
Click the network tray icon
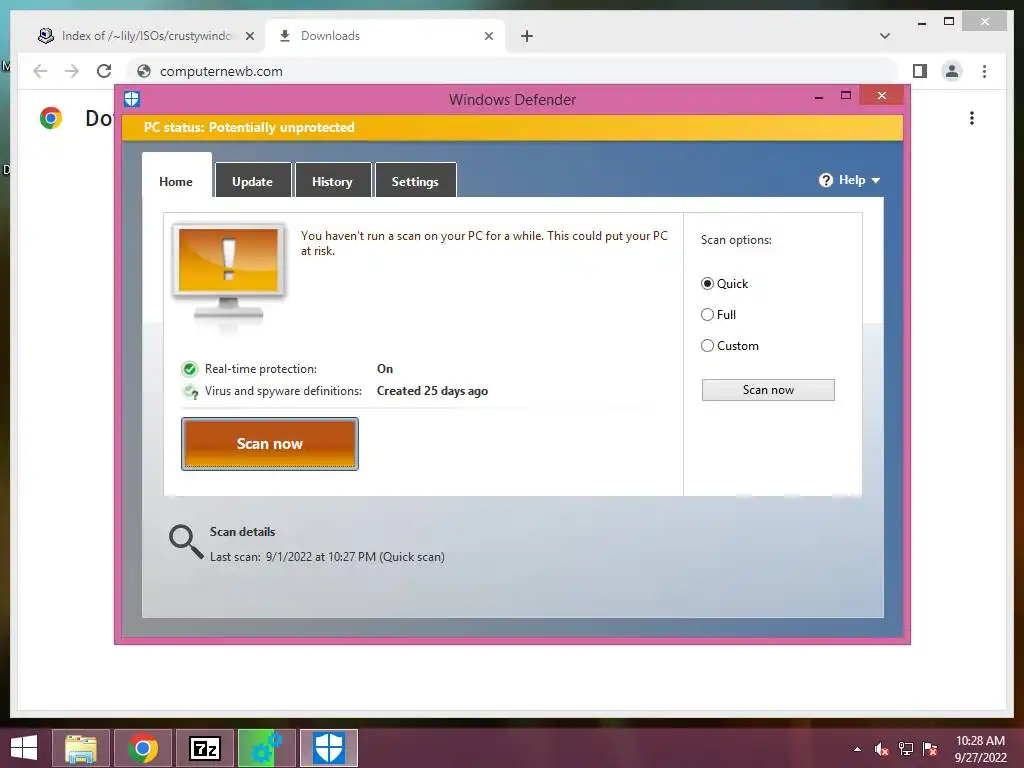tap(906, 749)
